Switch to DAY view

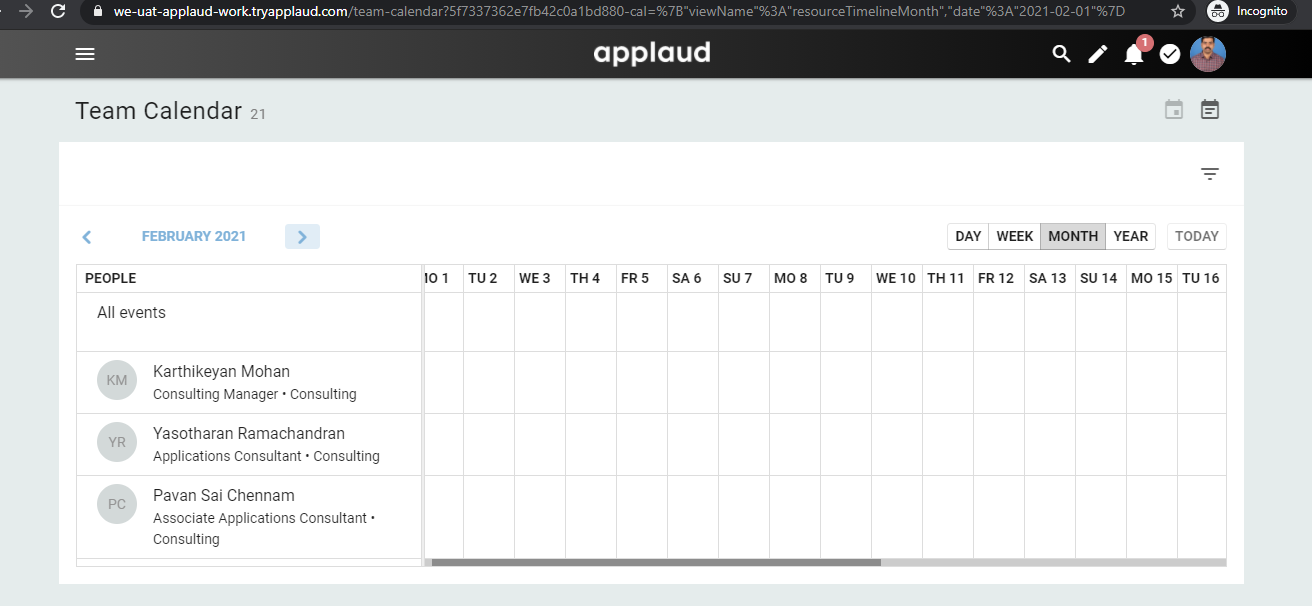(x=968, y=236)
